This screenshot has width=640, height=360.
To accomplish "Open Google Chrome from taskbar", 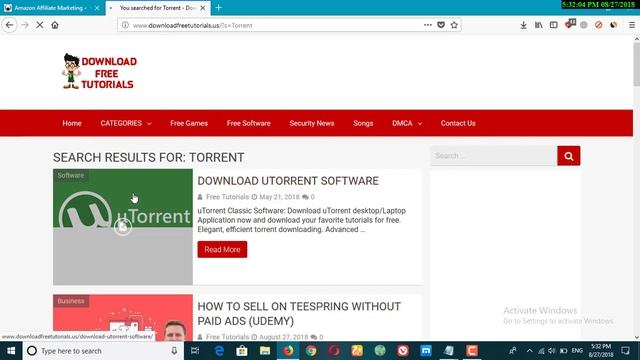I will 311,351.
